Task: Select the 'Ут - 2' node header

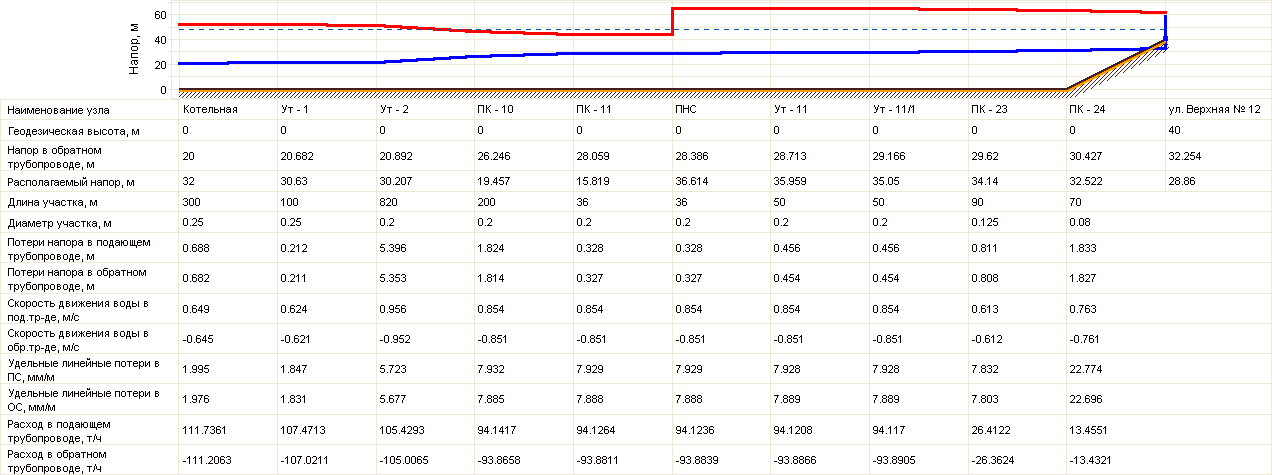Action: 394,109
